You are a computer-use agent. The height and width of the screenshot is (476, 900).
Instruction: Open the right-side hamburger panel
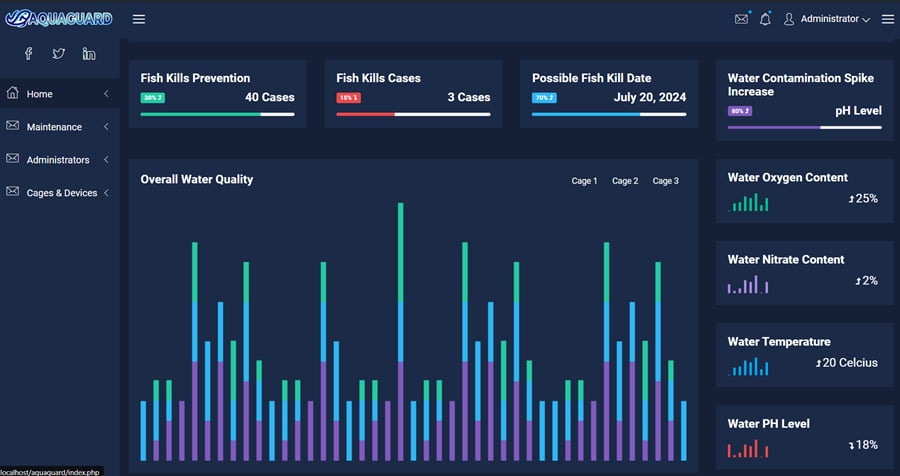click(887, 19)
